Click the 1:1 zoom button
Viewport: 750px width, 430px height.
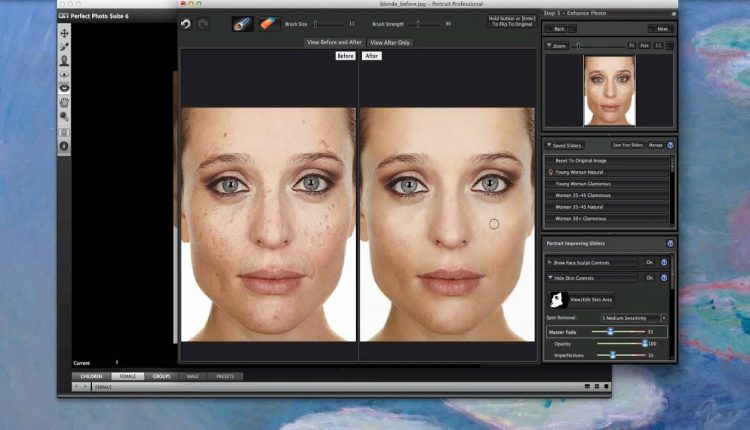658,45
